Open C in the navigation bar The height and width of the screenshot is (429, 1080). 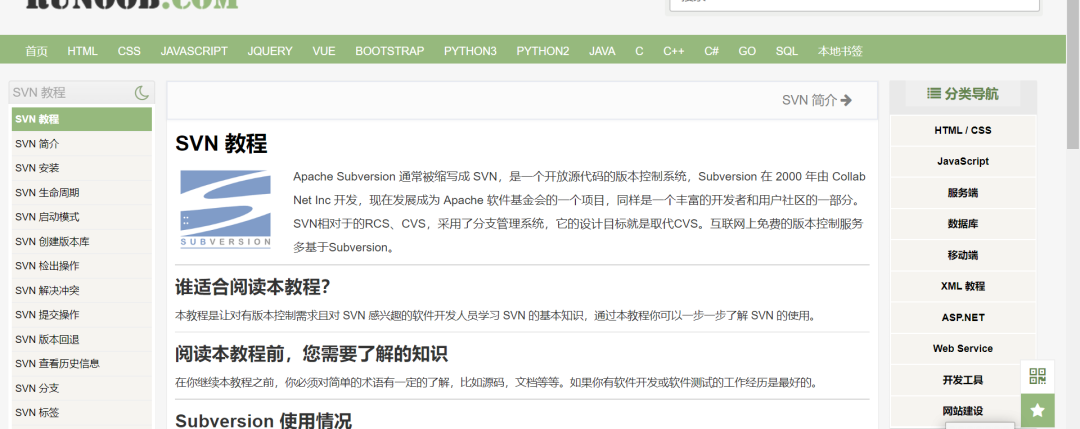click(x=639, y=51)
